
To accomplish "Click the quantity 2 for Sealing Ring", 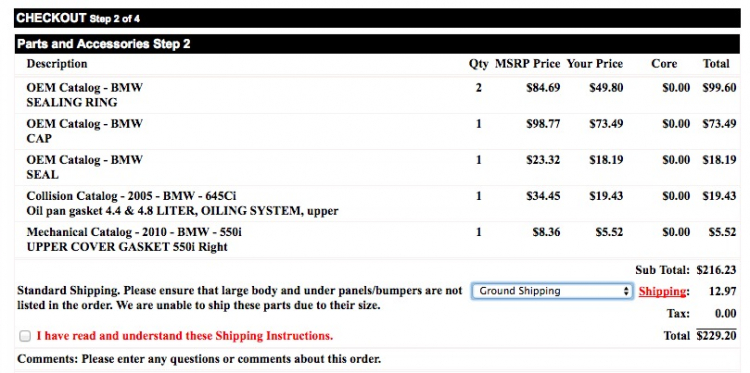I will [478, 88].
